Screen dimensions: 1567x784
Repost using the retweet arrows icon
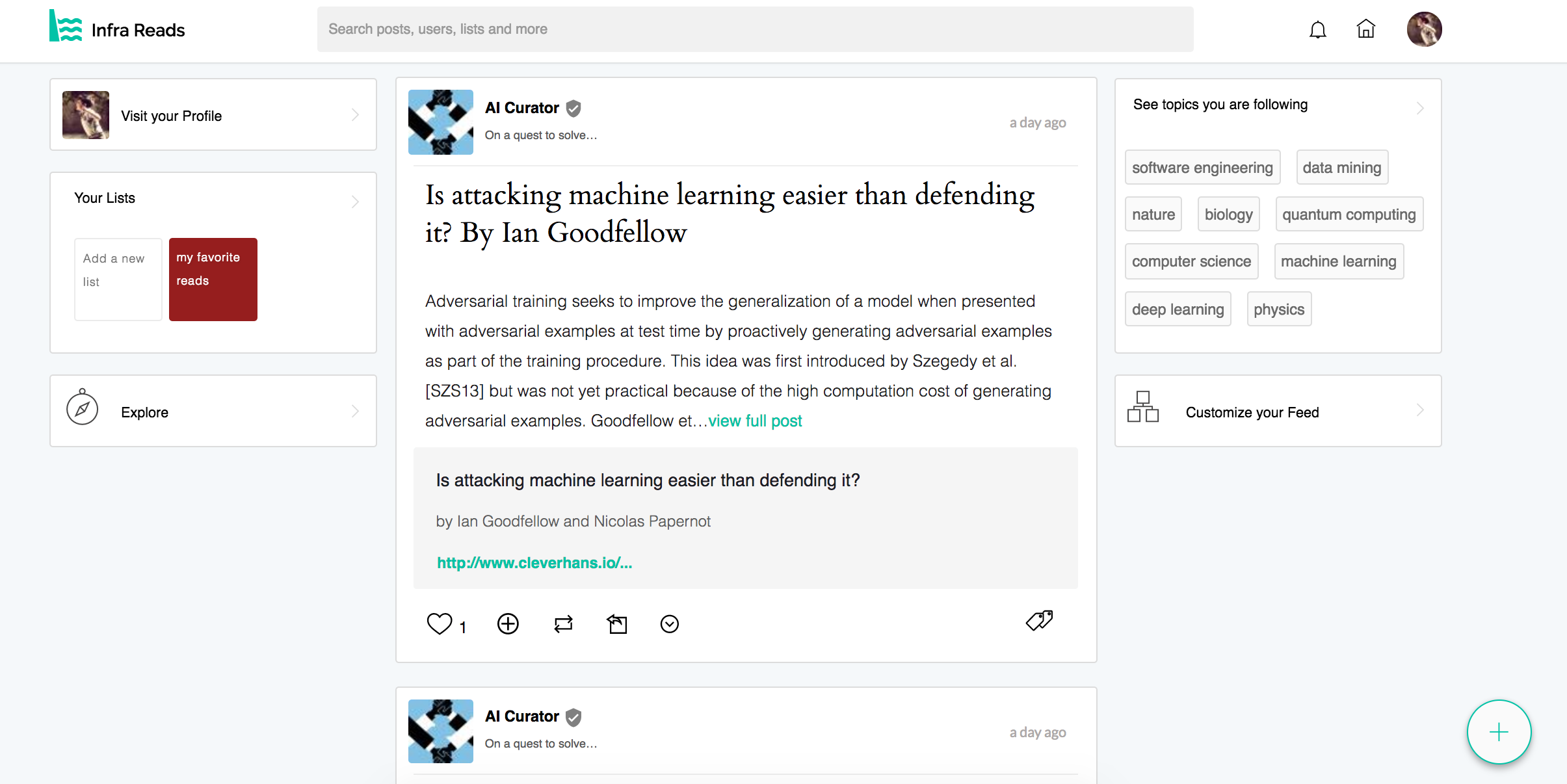tap(563, 624)
